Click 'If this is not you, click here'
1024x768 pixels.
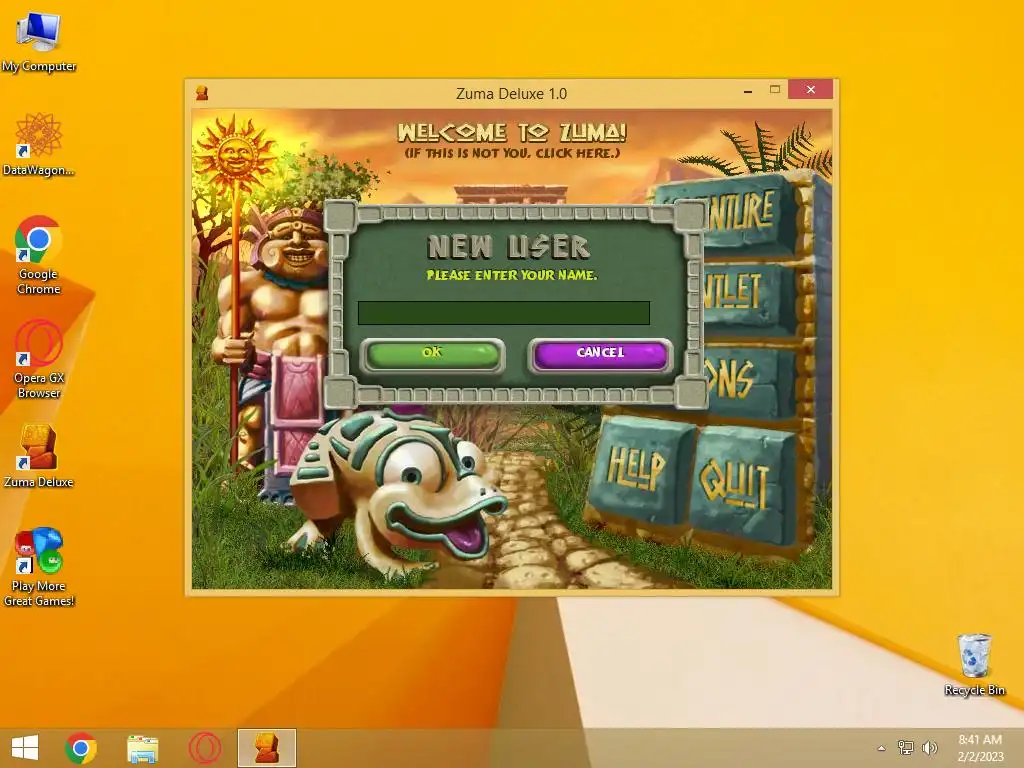tap(512, 153)
